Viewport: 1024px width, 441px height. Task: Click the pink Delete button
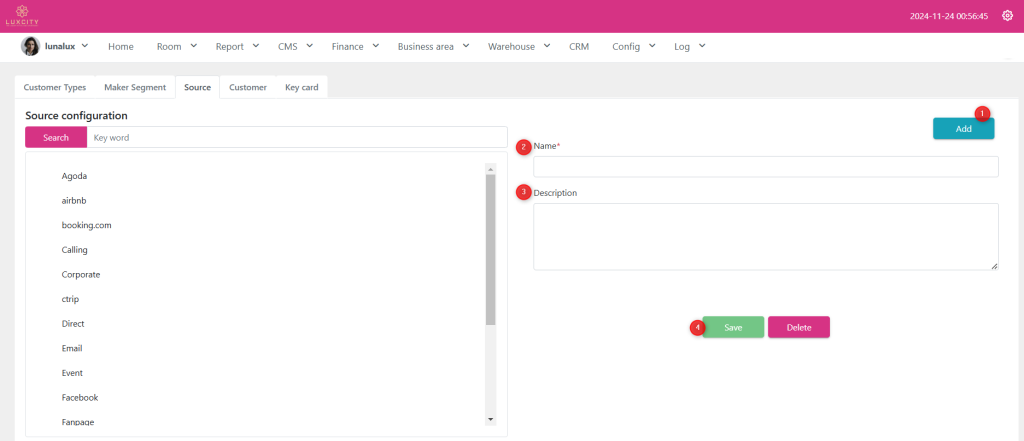coord(798,327)
